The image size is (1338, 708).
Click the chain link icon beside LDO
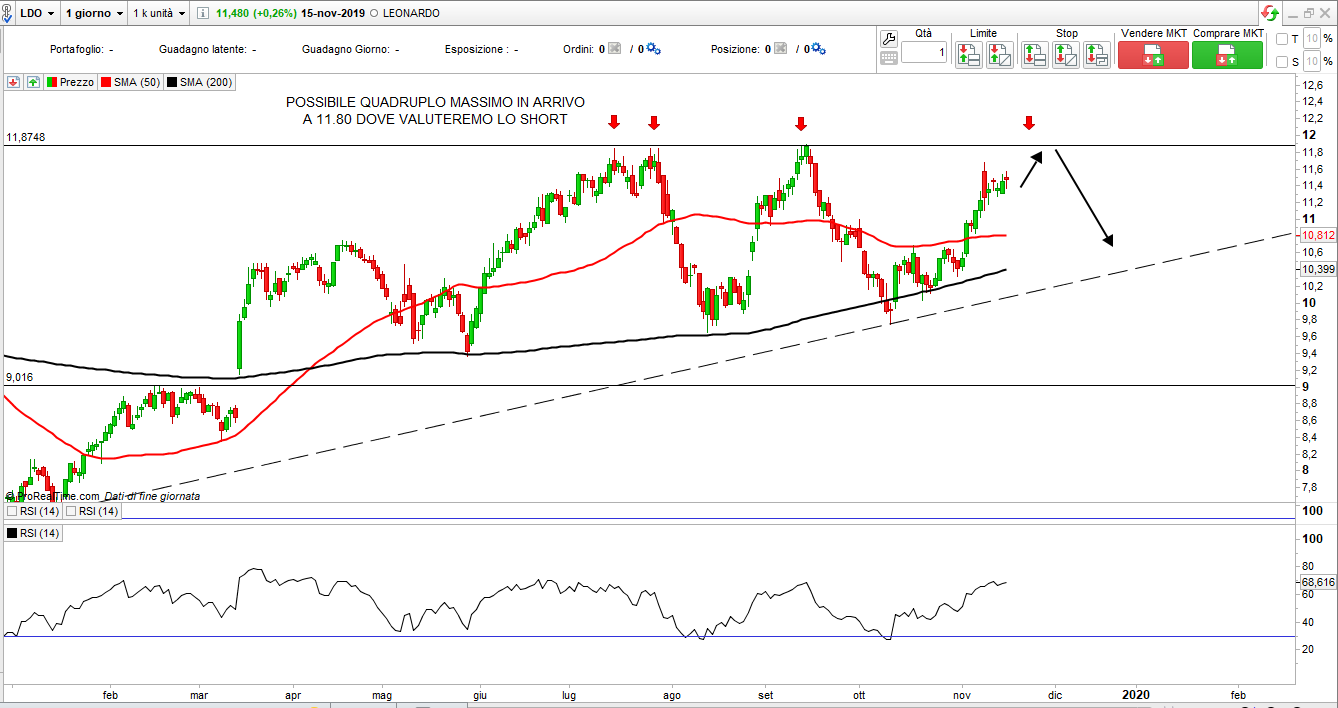click(9, 14)
